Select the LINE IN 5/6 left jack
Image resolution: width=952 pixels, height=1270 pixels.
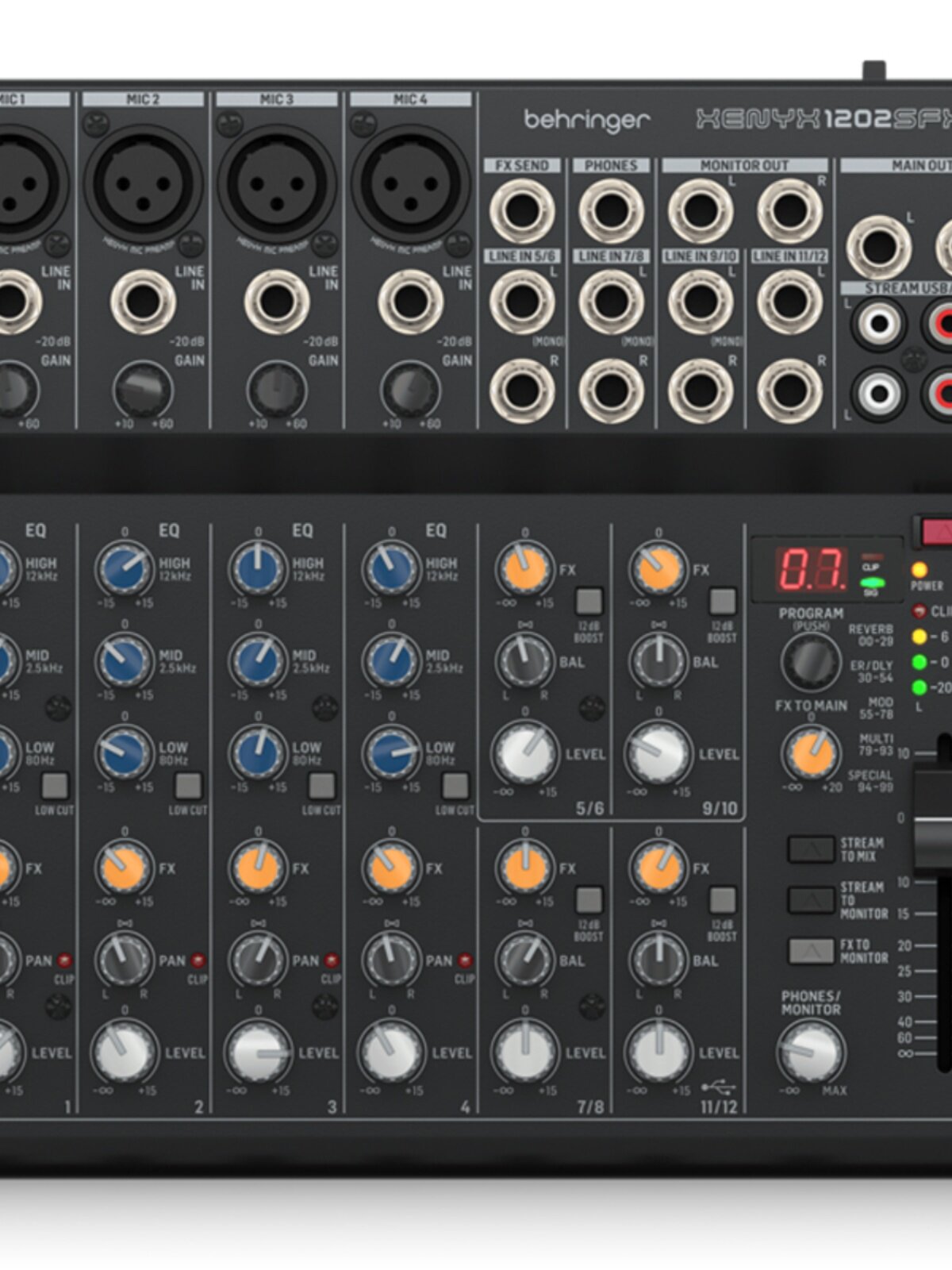[522, 302]
